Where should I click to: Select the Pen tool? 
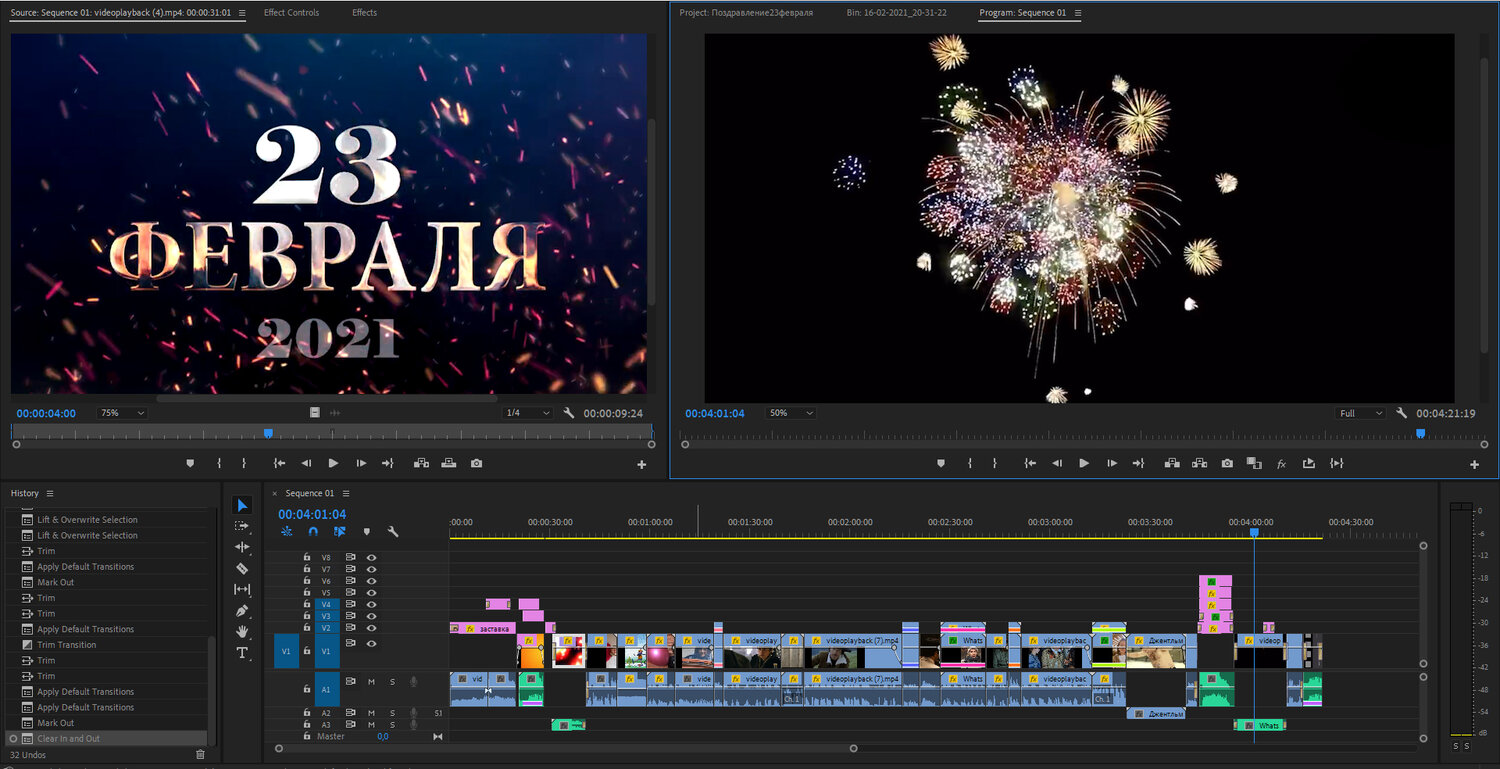coord(242,611)
